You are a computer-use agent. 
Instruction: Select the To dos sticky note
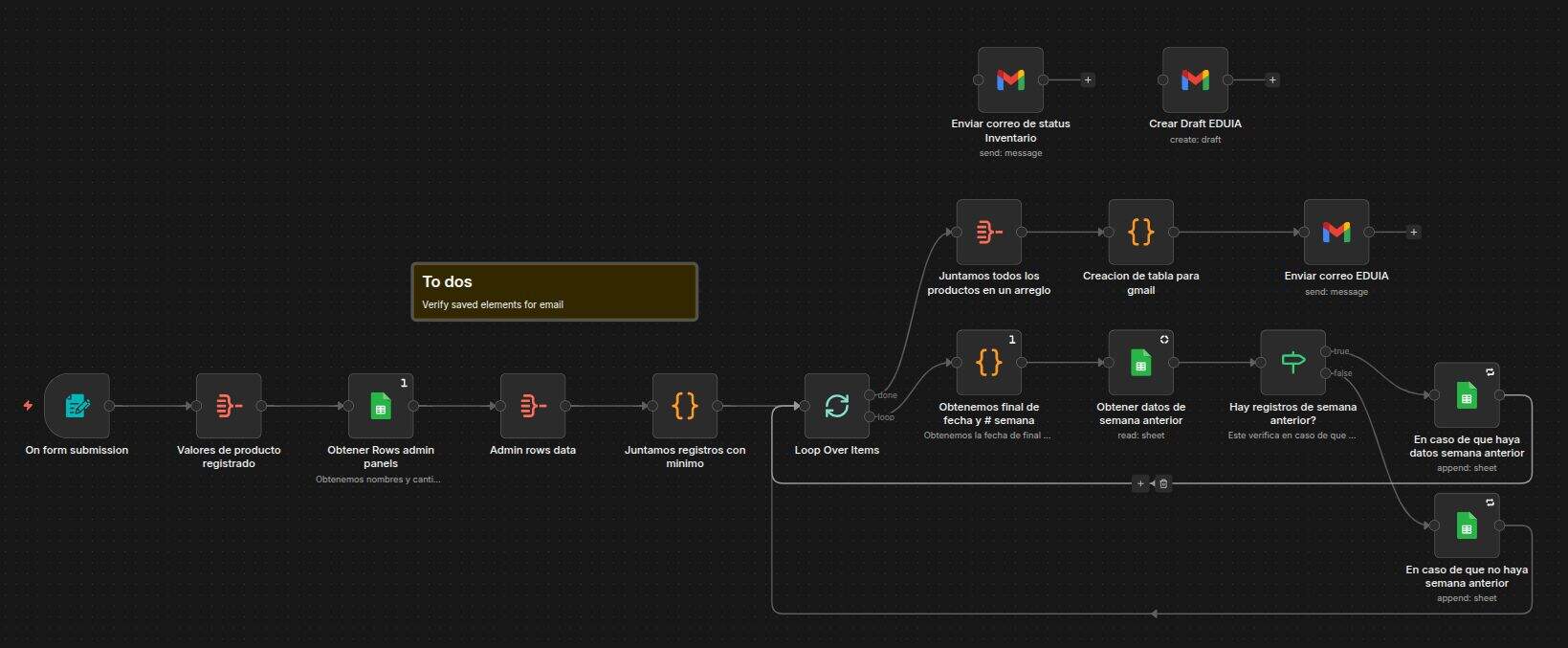(x=555, y=292)
